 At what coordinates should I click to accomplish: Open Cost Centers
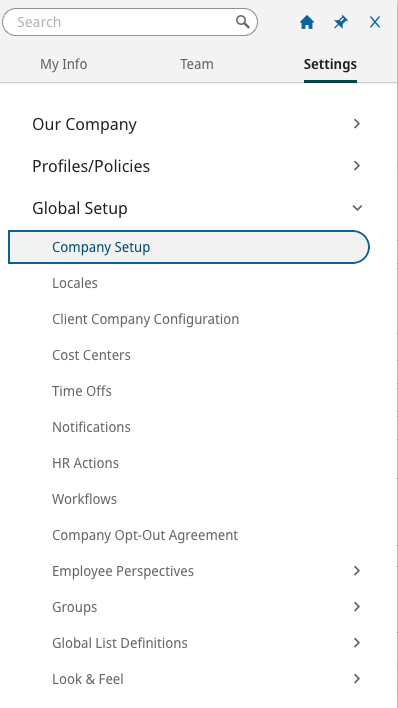[x=91, y=355]
